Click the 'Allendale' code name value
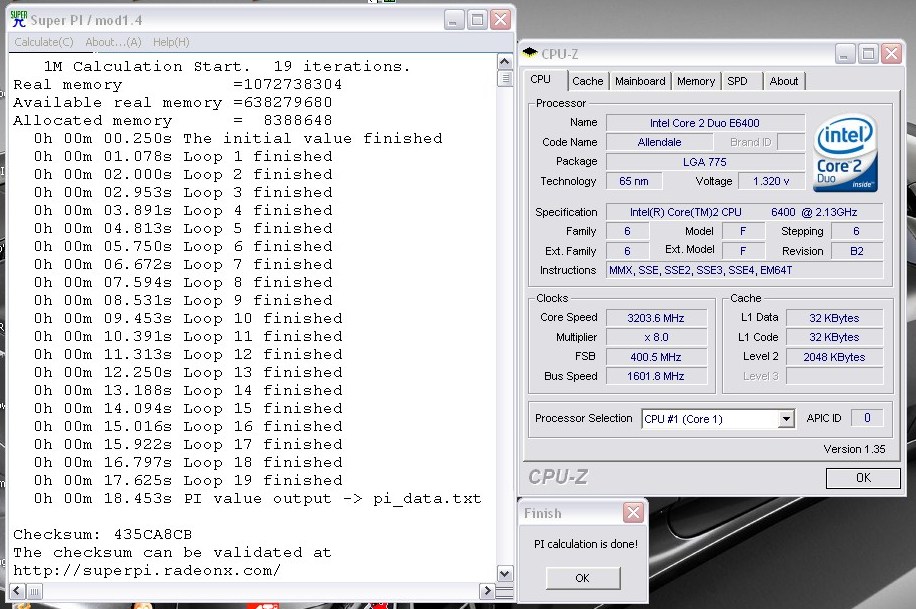The width and height of the screenshot is (916, 609). 660,142
